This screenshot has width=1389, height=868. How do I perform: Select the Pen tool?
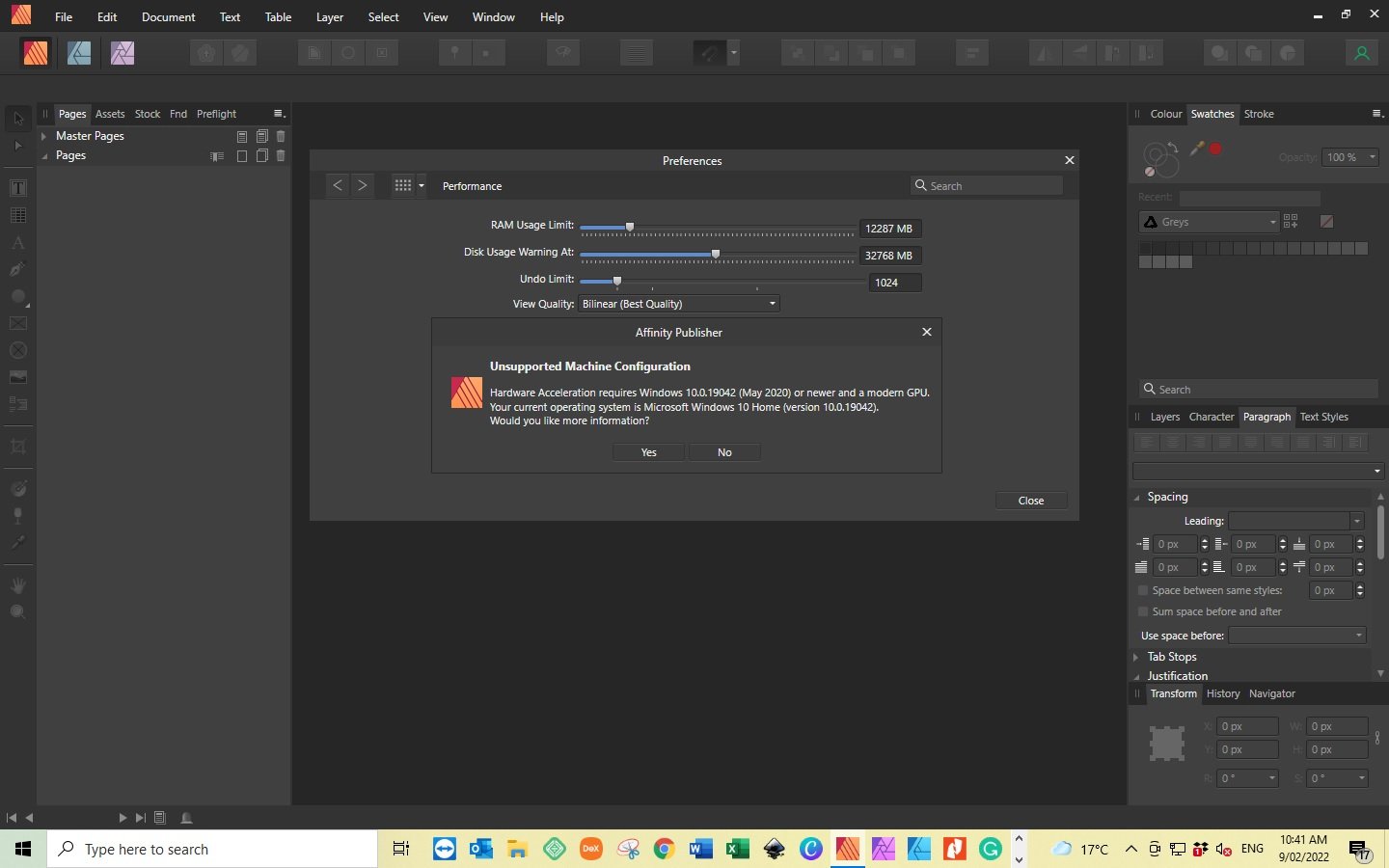[17, 269]
